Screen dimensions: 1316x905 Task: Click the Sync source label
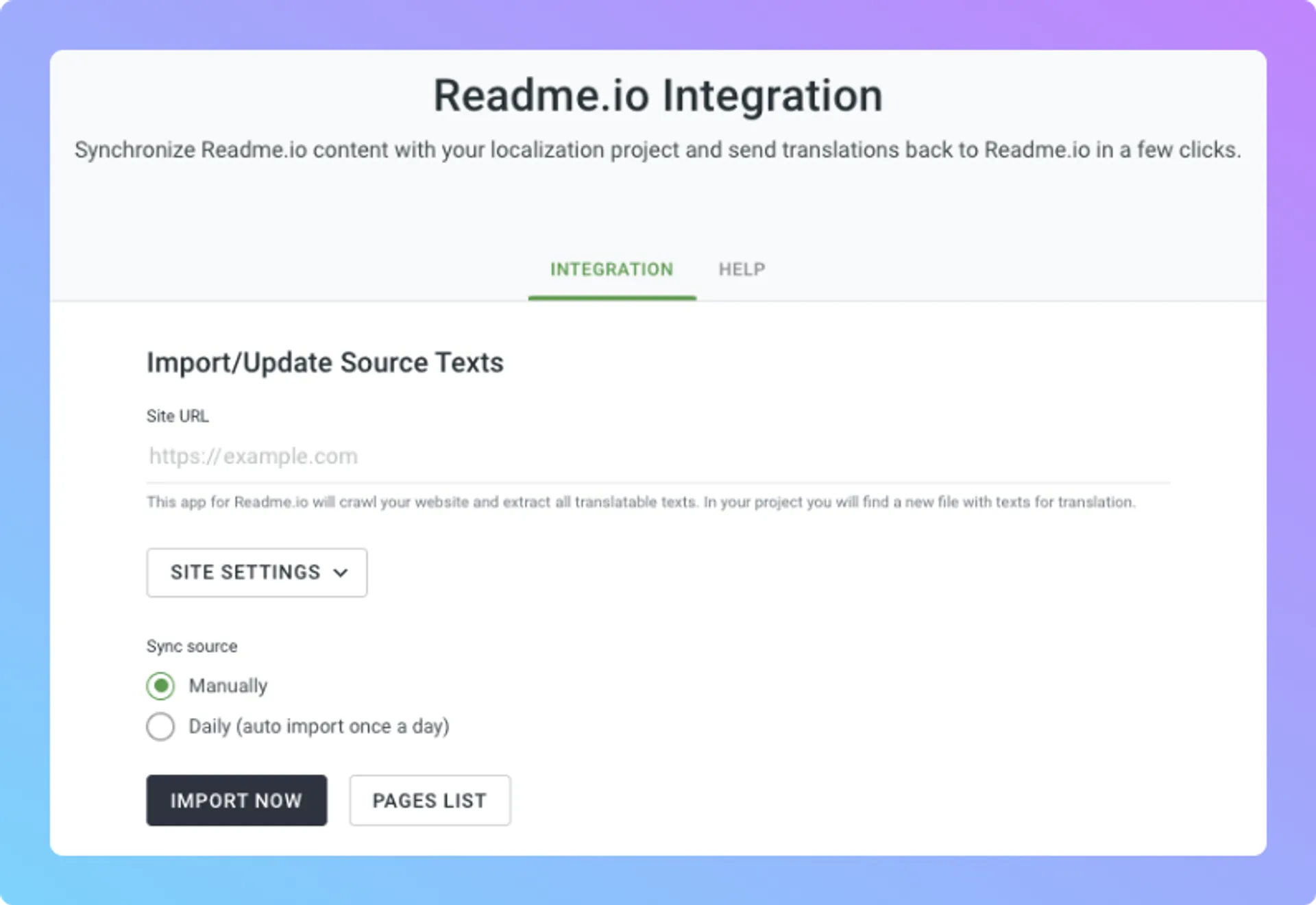192,646
